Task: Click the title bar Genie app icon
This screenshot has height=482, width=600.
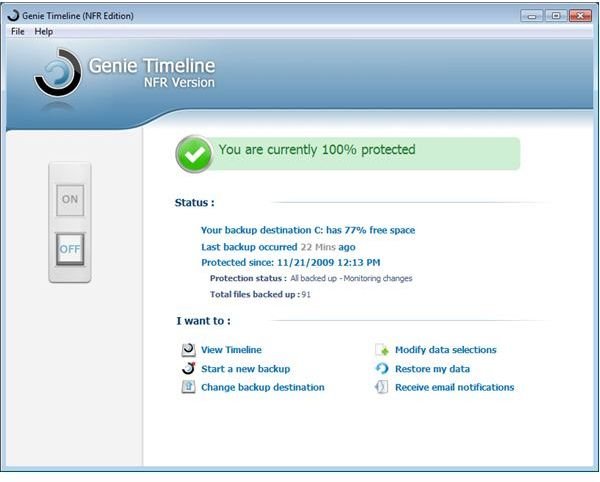Action: click(x=13, y=16)
